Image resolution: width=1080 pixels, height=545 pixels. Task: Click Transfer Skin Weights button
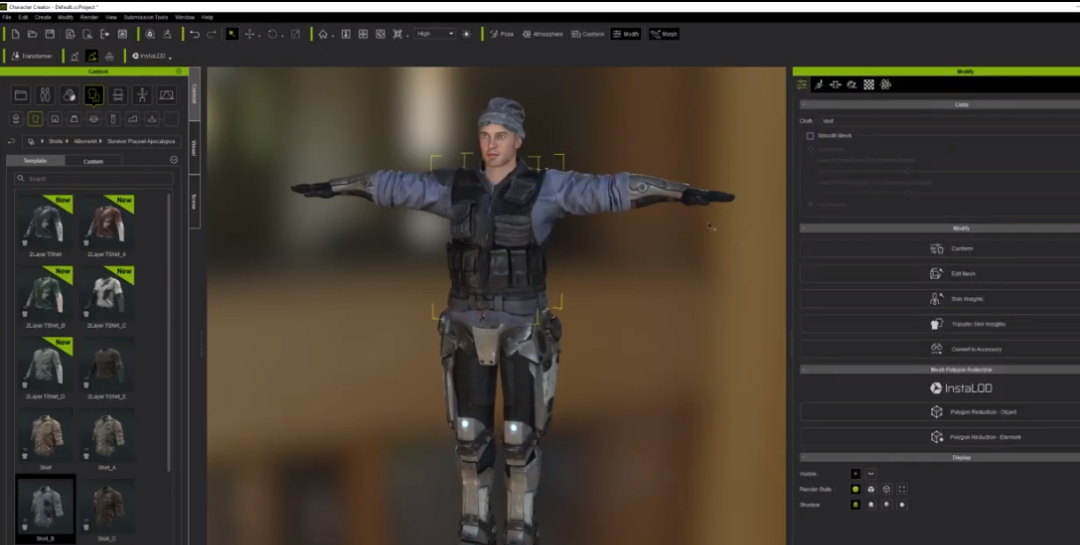[x=939, y=324]
